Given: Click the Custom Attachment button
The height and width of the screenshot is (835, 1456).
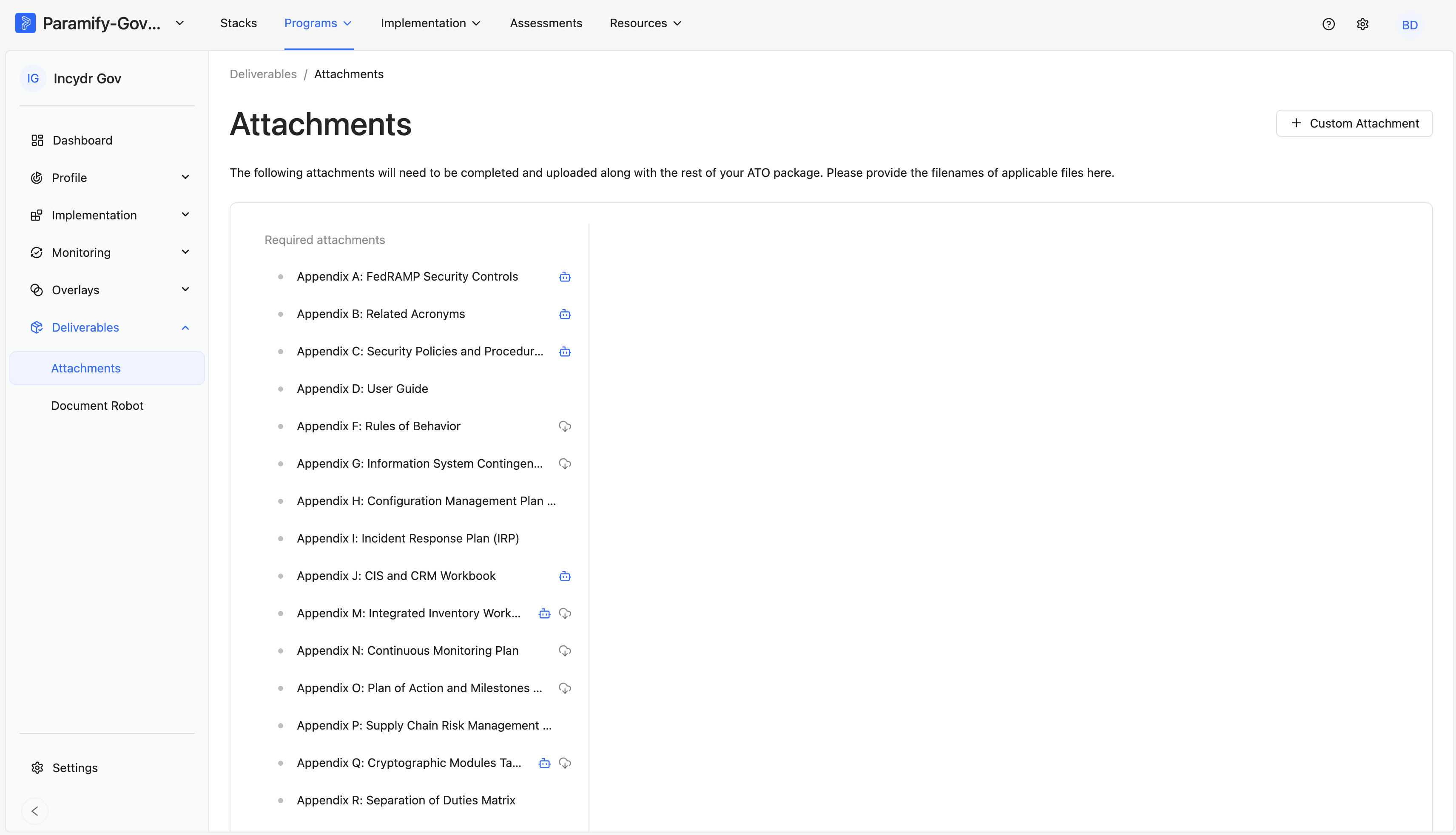Looking at the screenshot, I should coord(1354,123).
